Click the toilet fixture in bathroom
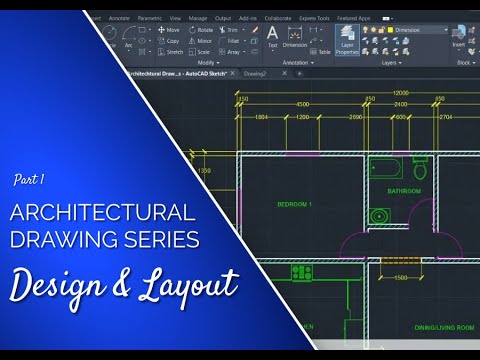This screenshot has height=360, width=480. [x=420, y=167]
